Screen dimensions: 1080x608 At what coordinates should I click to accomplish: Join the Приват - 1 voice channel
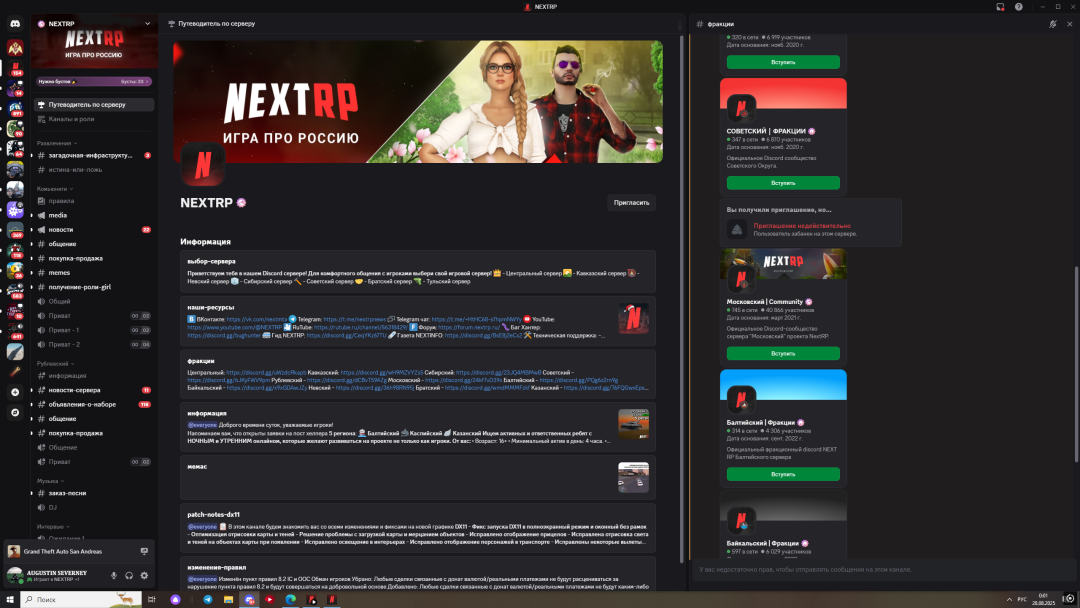point(94,330)
